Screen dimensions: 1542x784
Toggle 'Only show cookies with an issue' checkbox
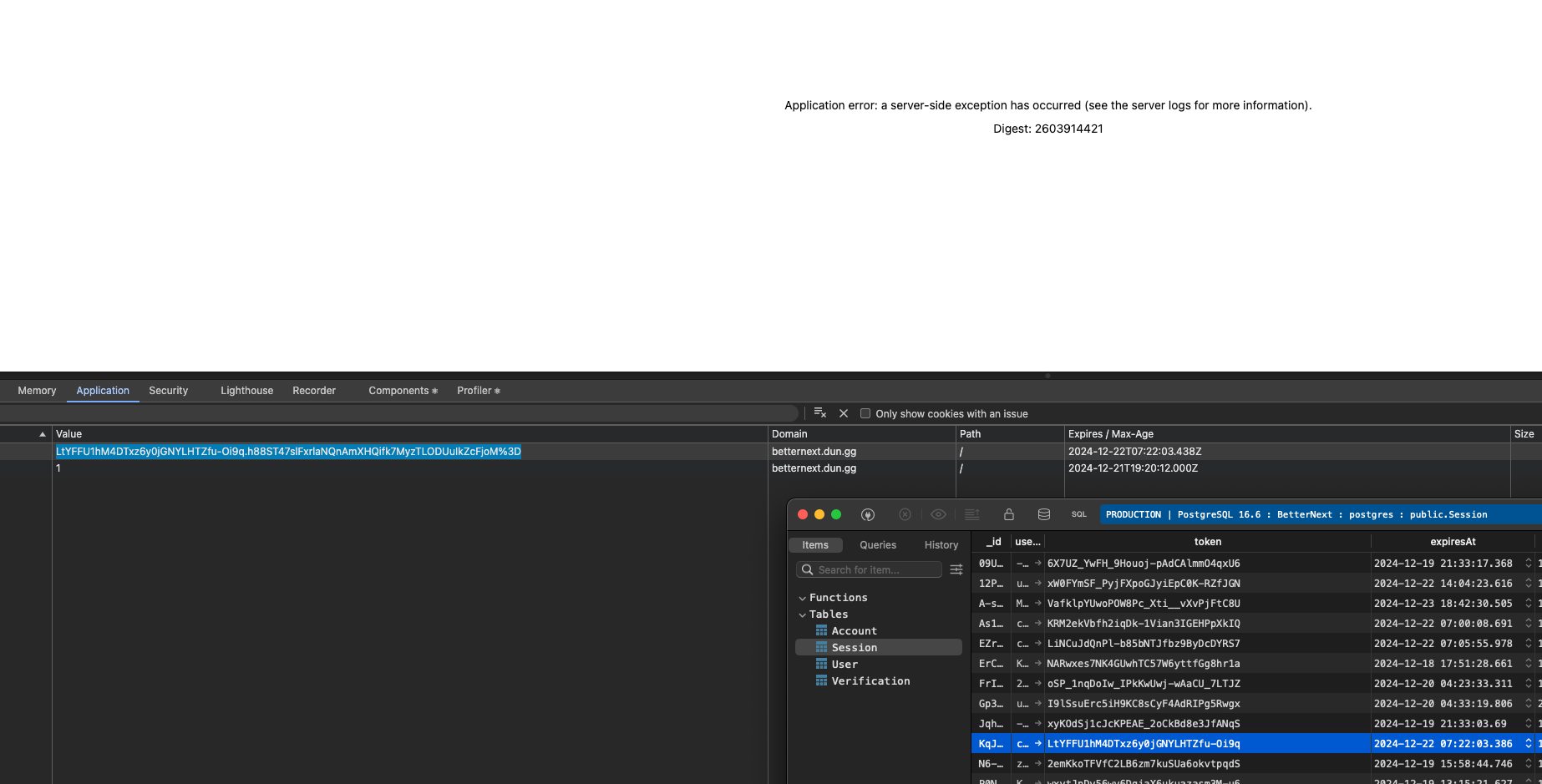tap(865, 413)
